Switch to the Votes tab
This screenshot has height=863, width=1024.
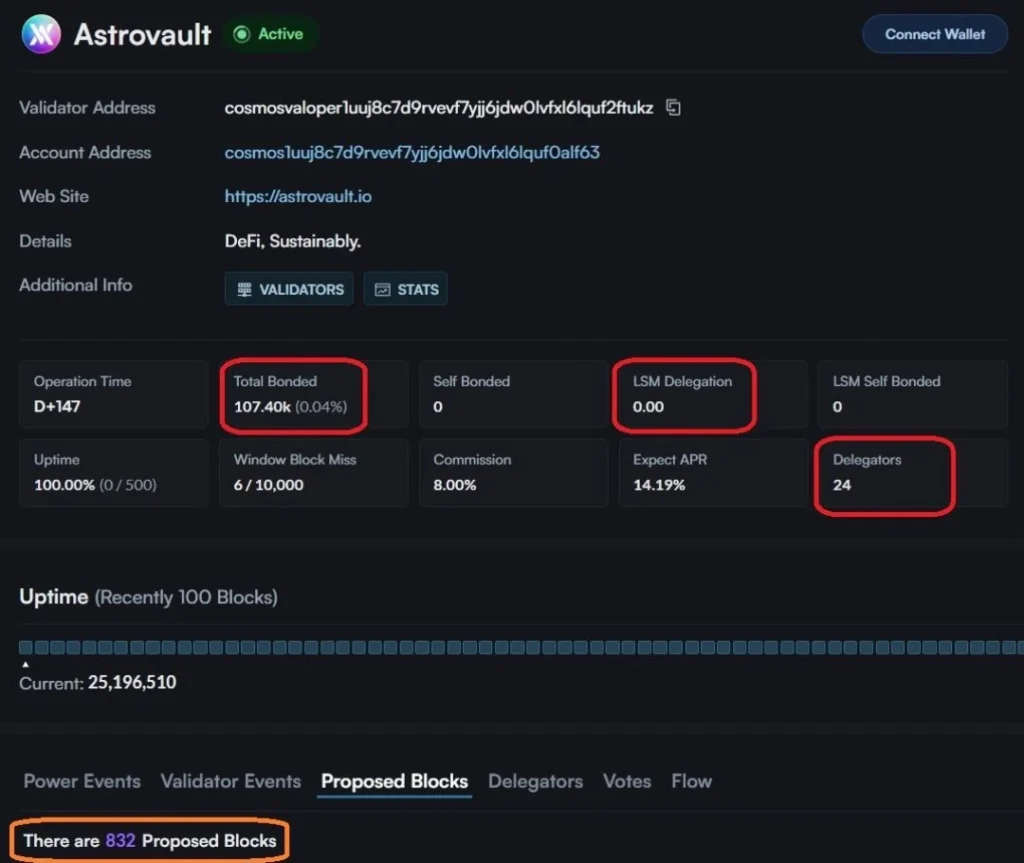627,781
